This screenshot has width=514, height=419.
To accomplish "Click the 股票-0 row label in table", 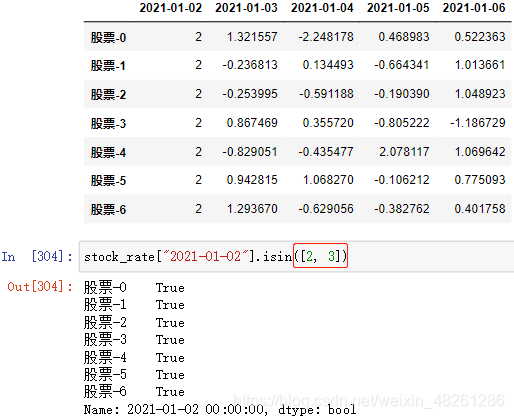I will click(x=108, y=37).
